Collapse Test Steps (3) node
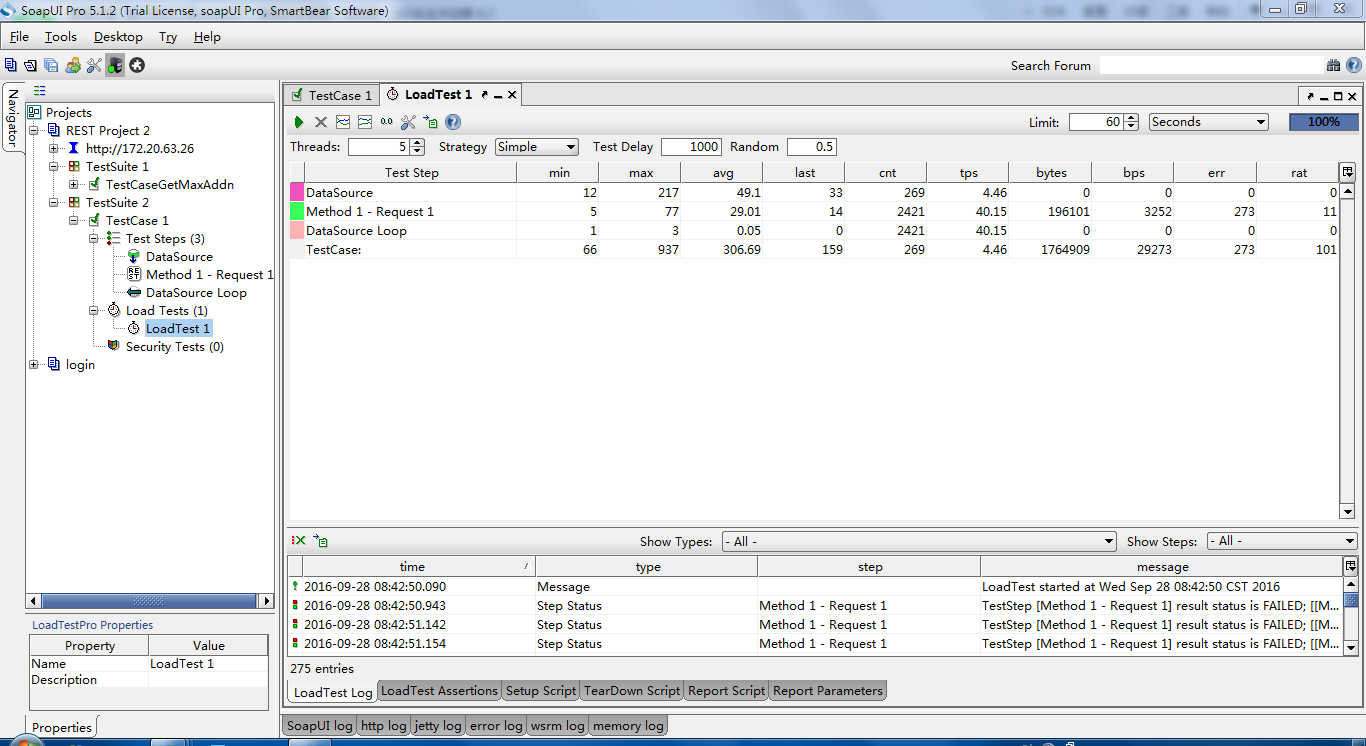The height and width of the screenshot is (746, 1366). 94,238
